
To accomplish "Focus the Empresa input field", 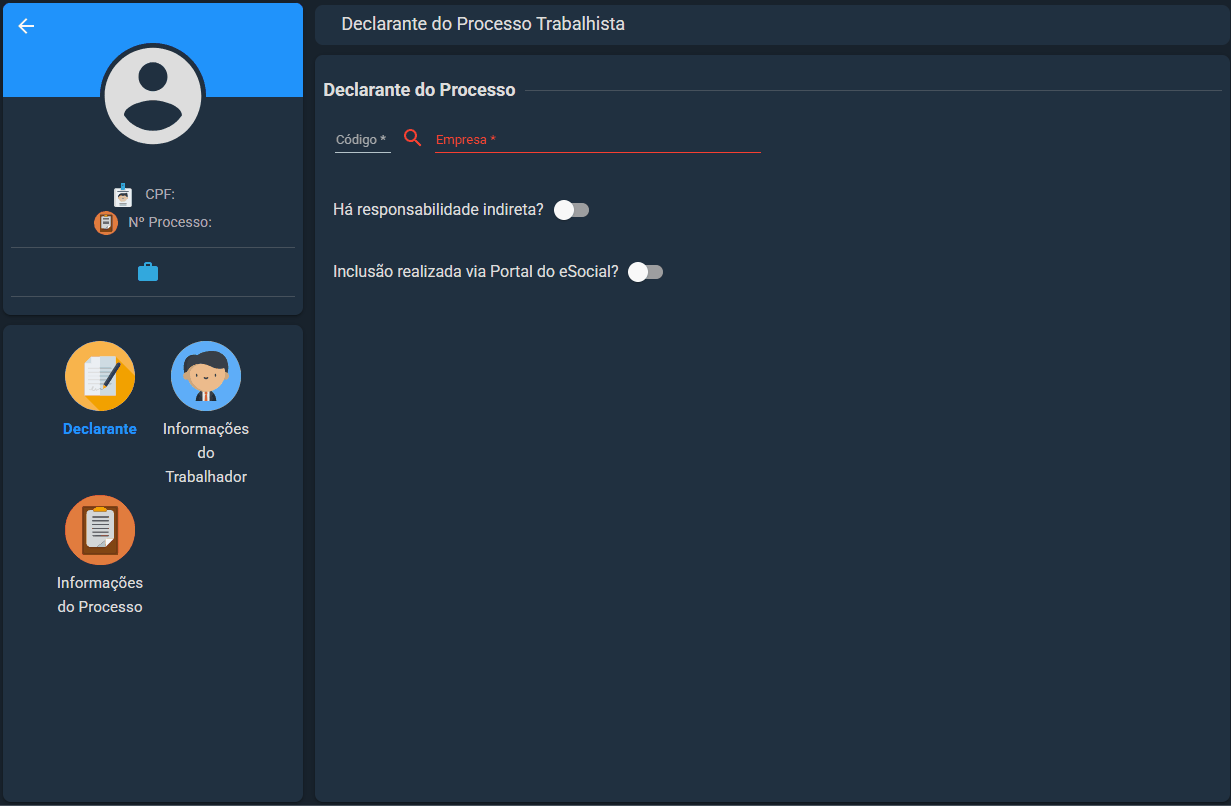I will (598, 140).
